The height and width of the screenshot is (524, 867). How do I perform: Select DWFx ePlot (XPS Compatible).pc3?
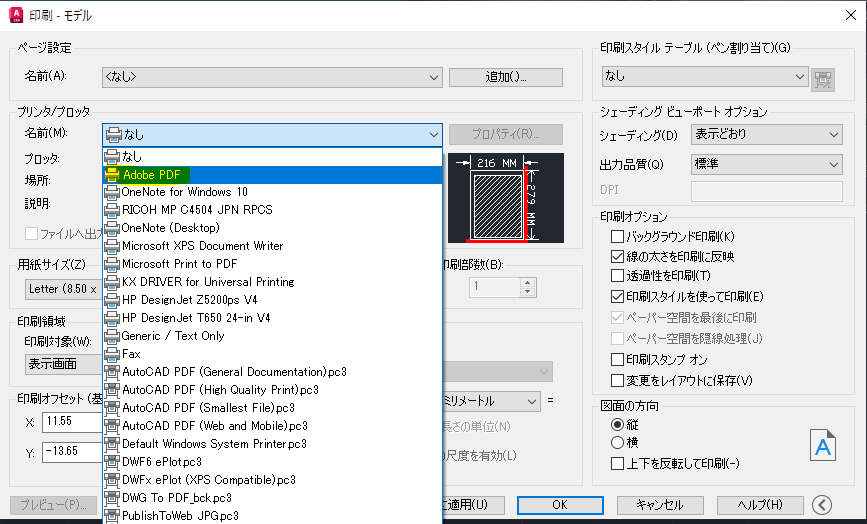(273, 480)
